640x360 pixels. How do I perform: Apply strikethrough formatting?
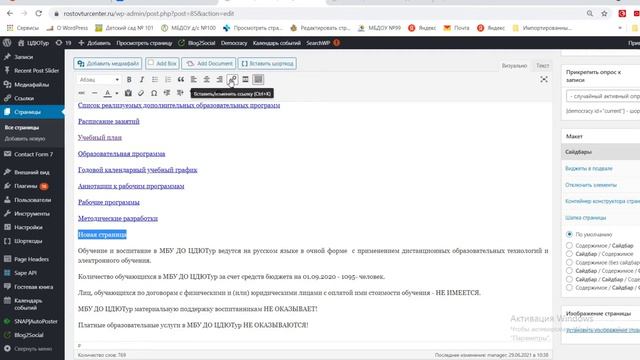point(82,93)
